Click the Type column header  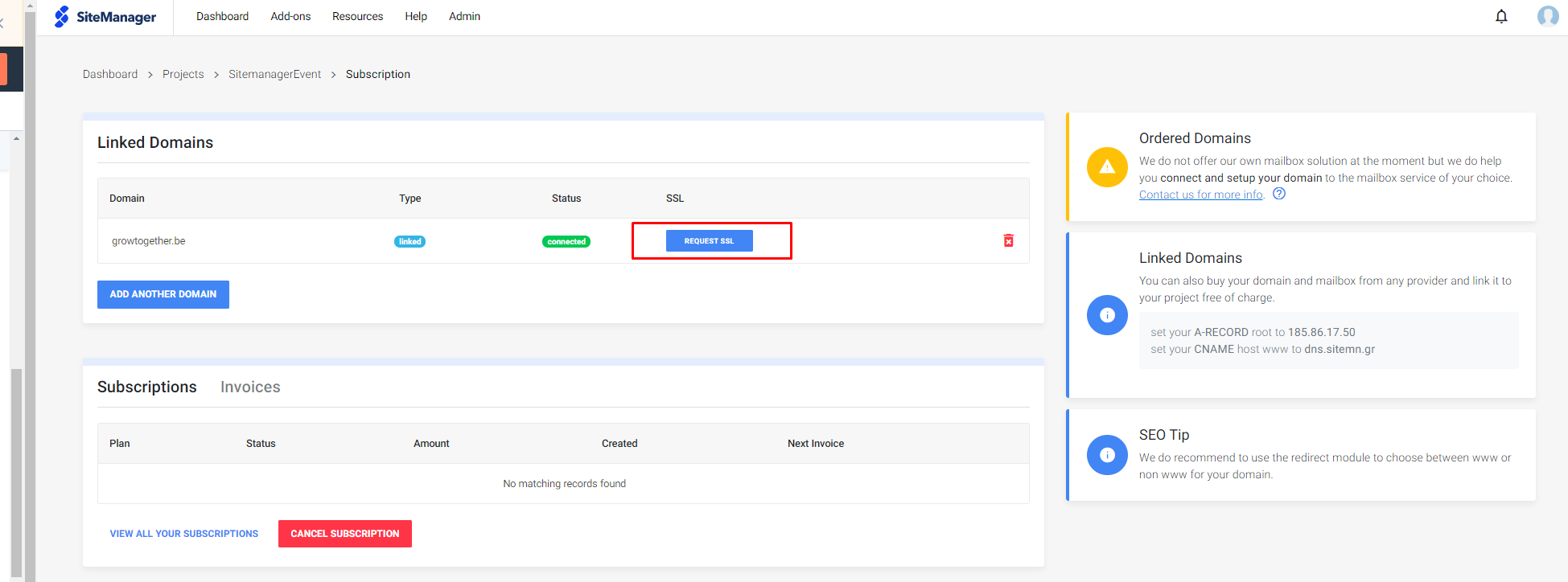410,198
